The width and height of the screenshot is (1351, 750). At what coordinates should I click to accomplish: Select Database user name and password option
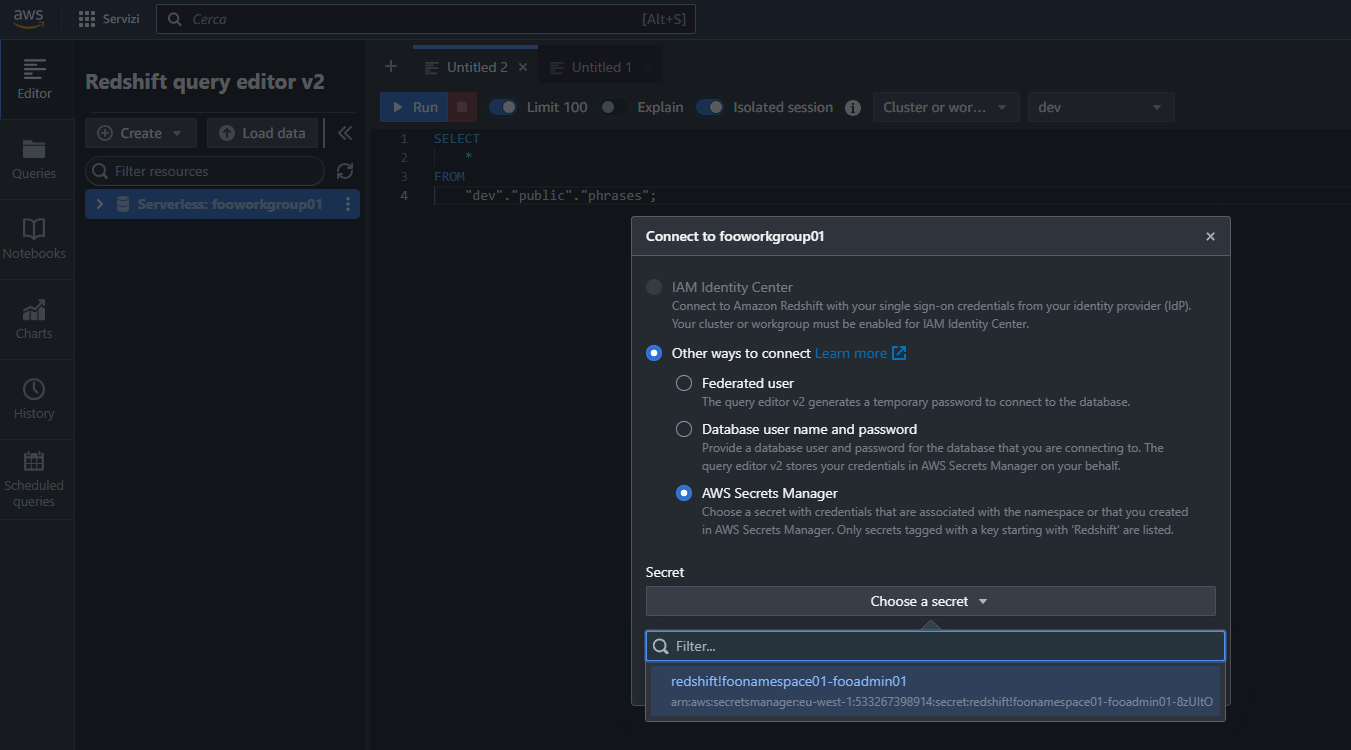click(x=684, y=429)
